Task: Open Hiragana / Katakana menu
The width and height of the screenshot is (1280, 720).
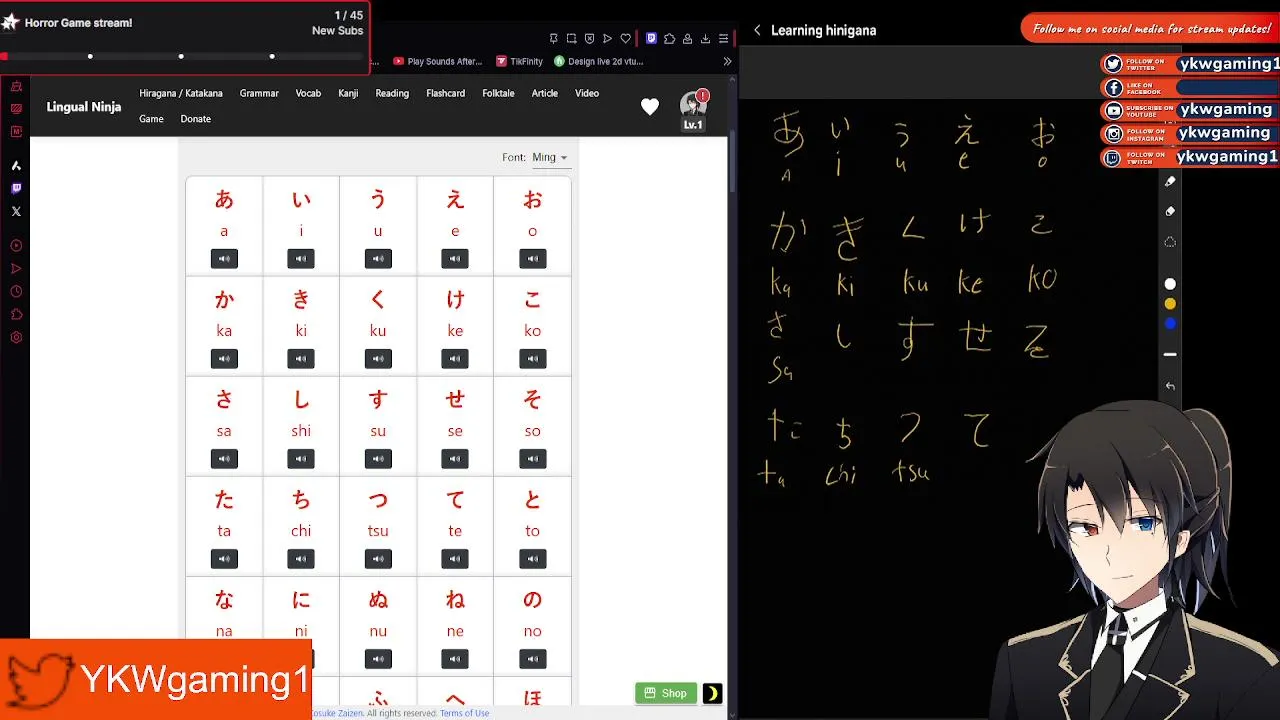Action: pyautogui.click(x=181, y=93)
